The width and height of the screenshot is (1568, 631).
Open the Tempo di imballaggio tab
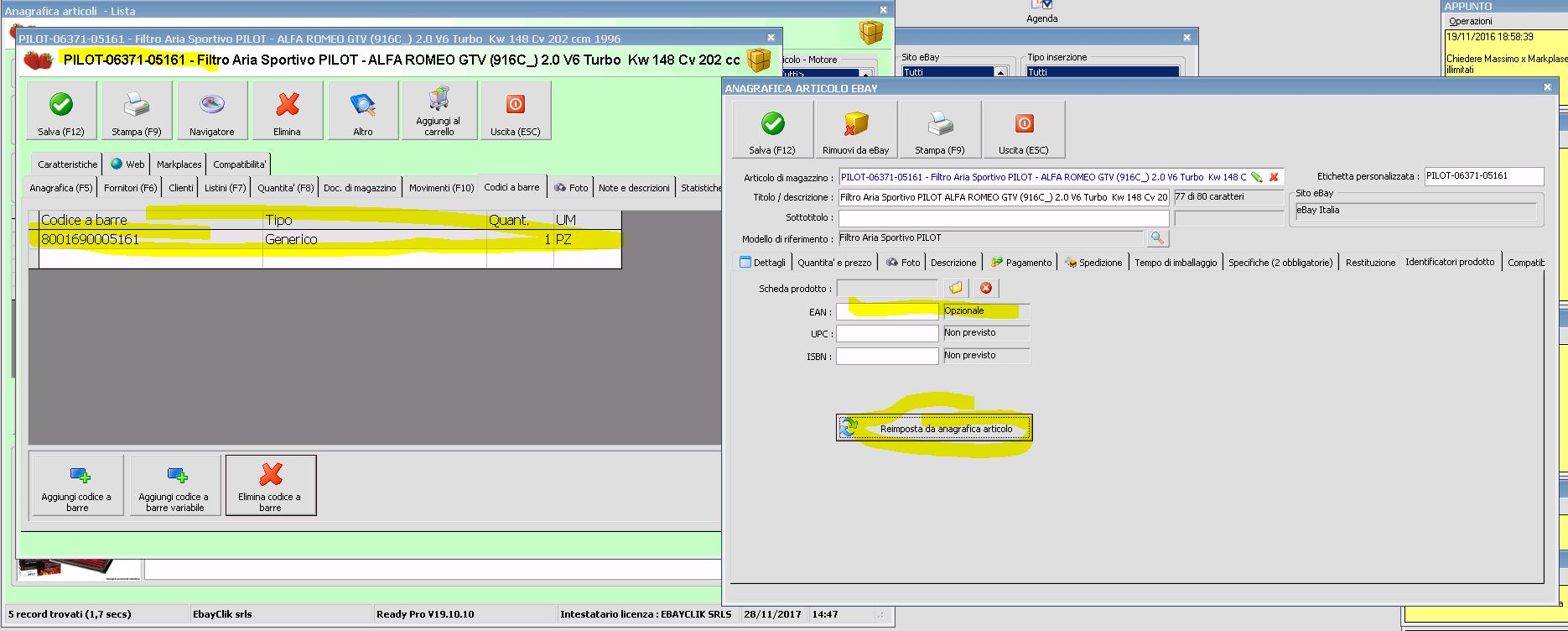tap(1176, 263)
